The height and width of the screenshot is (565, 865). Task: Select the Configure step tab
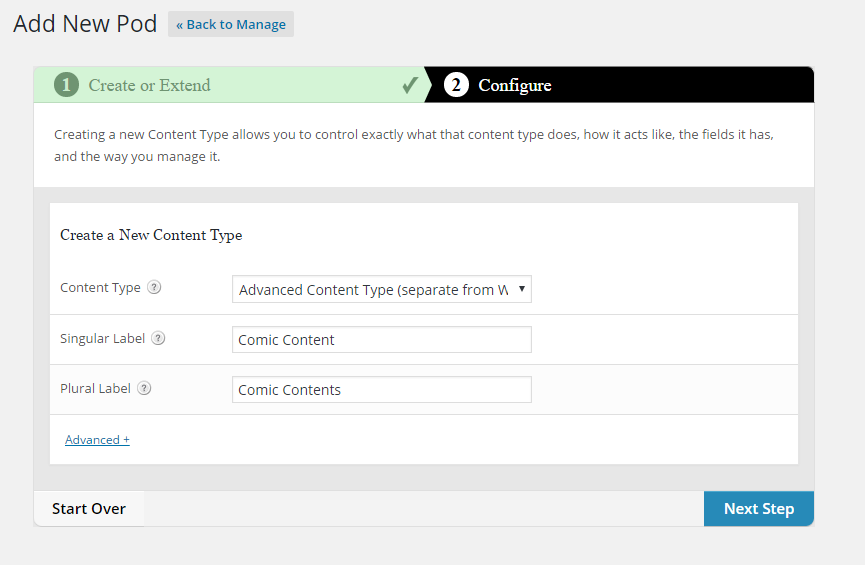pos(514,85)
